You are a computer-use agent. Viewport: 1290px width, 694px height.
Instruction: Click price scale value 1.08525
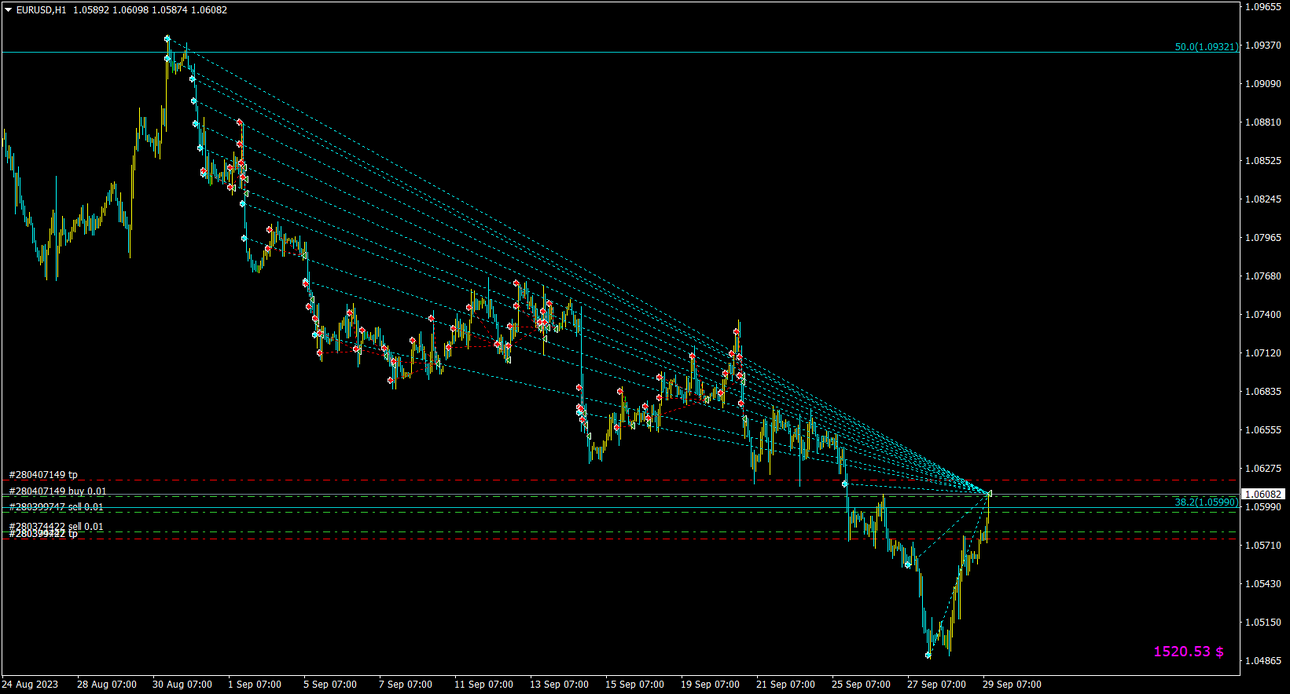point(1264,160)
